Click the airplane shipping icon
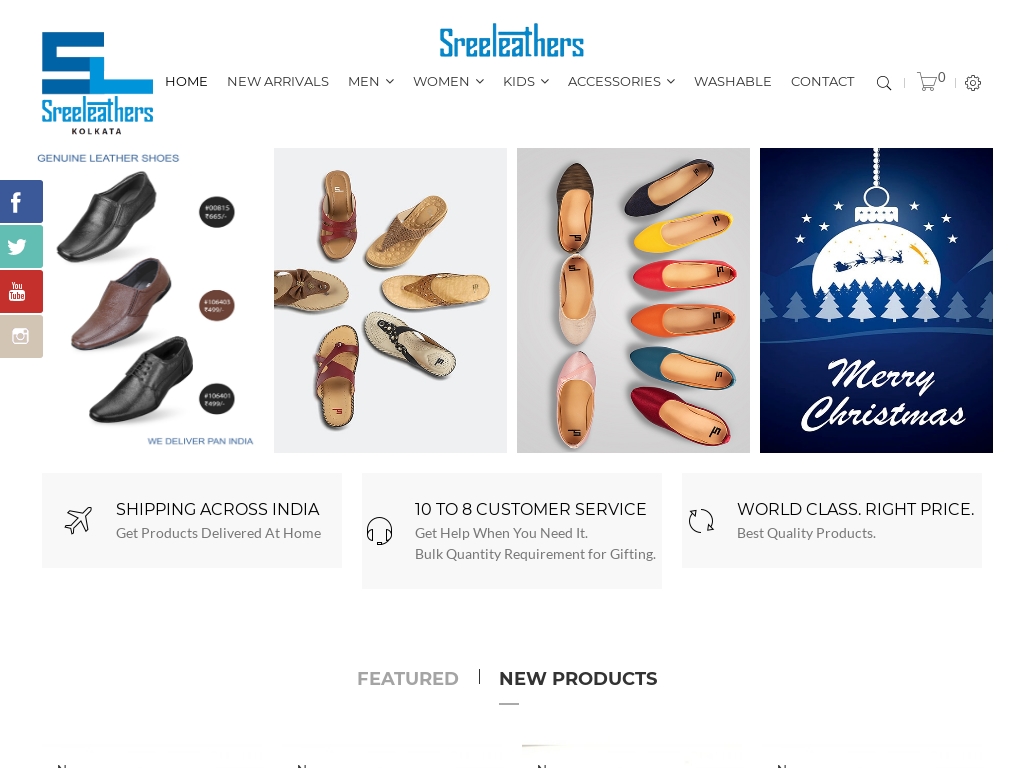 pyautogui.click(x=78, y=520)
